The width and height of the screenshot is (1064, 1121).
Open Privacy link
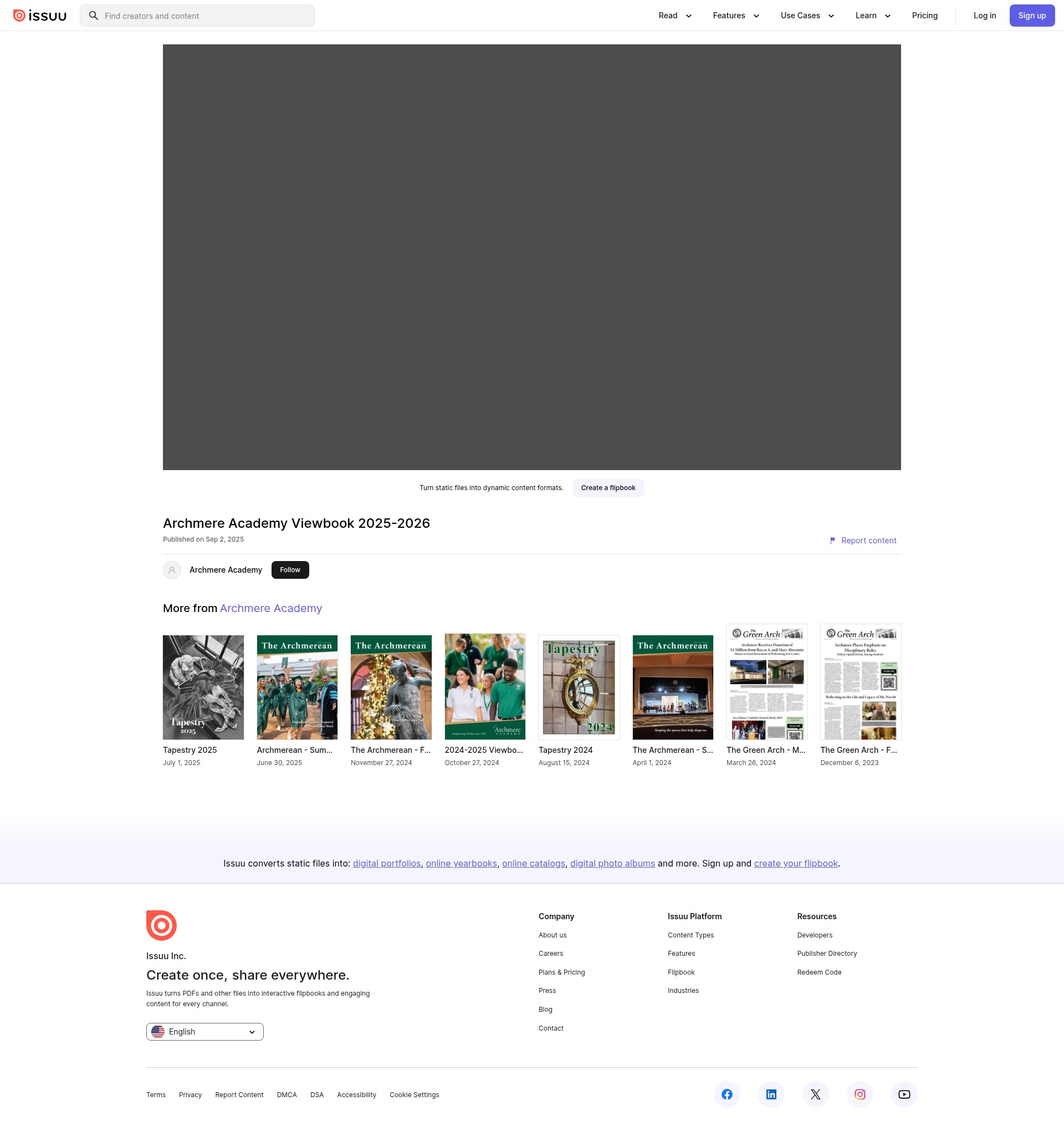[x=190, y=1095]
